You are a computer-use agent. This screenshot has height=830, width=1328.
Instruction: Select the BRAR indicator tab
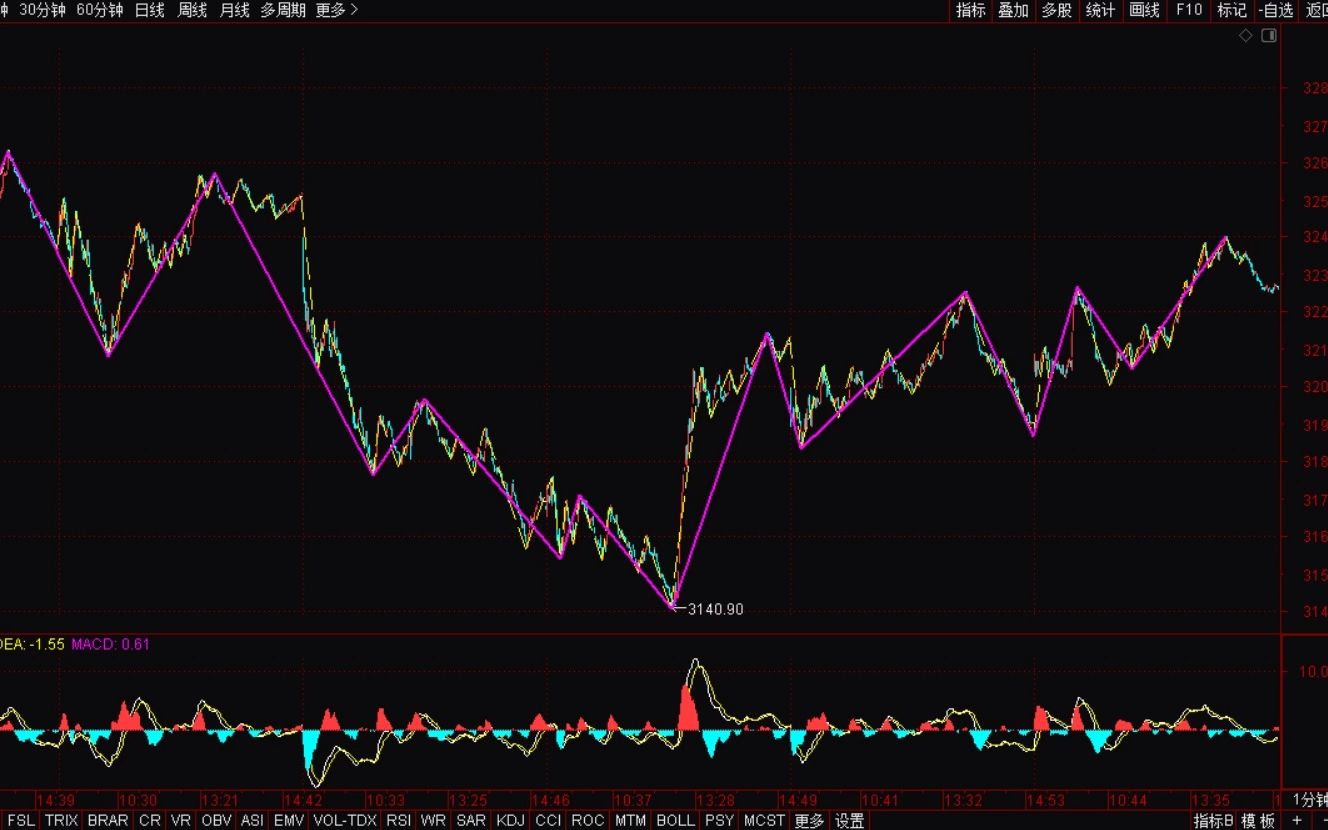coord(108,821)
